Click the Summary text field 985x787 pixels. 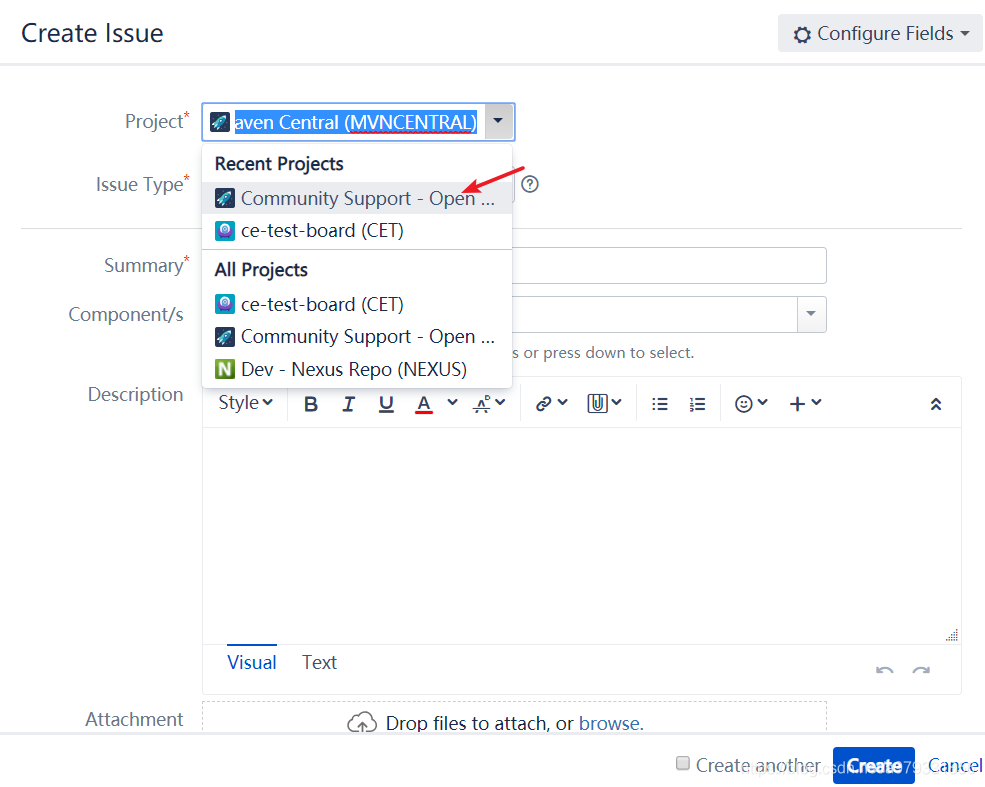click(669, 266)
